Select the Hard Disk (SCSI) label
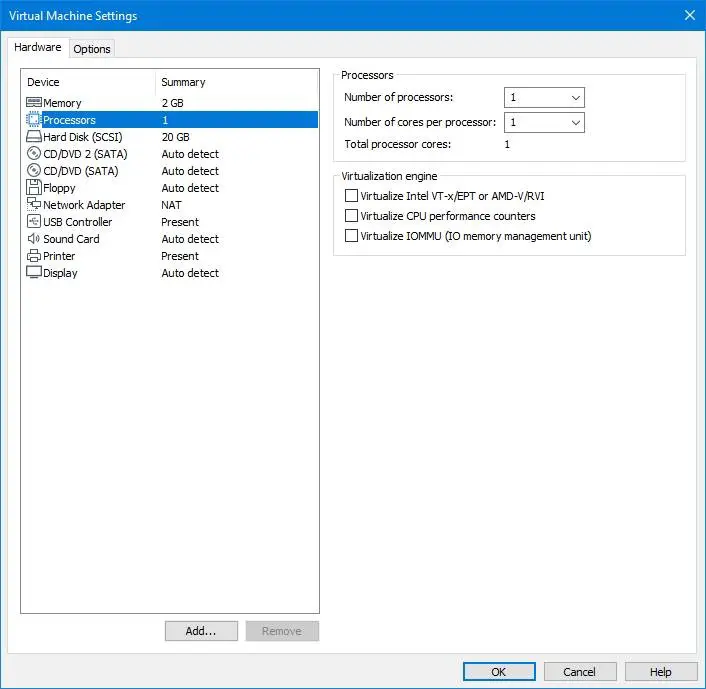 [x=83, y=137]
